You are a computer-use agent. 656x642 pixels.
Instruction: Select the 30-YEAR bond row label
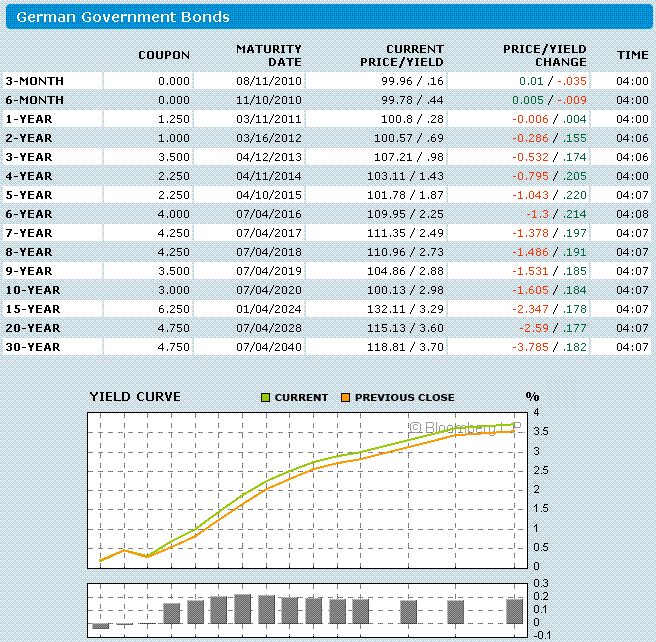[33, 347]
